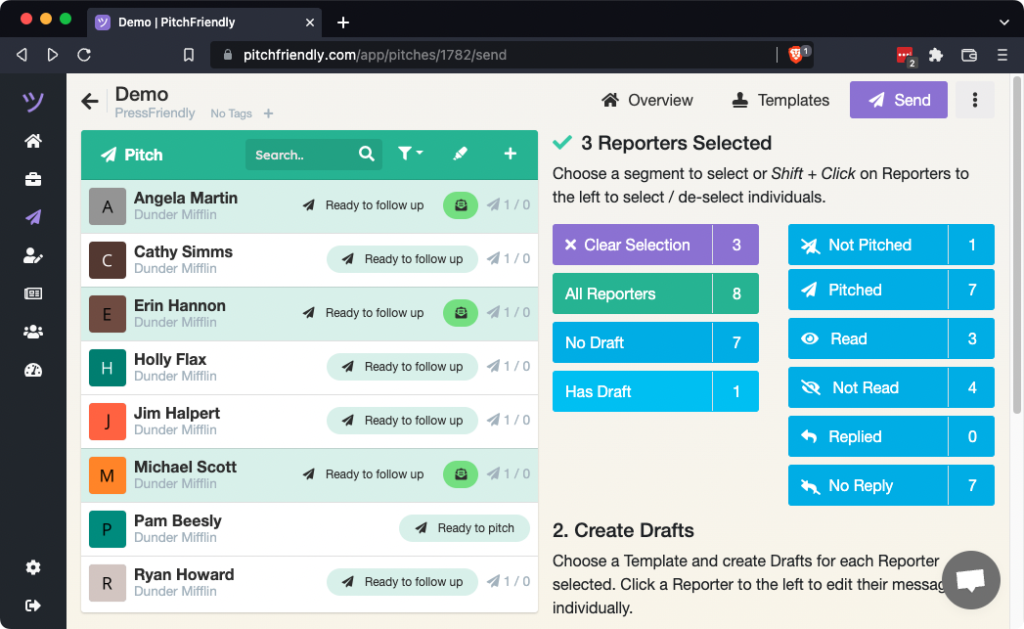
Task: Open the dashboard gauge sidebar icon
Action: coord(33,370)
